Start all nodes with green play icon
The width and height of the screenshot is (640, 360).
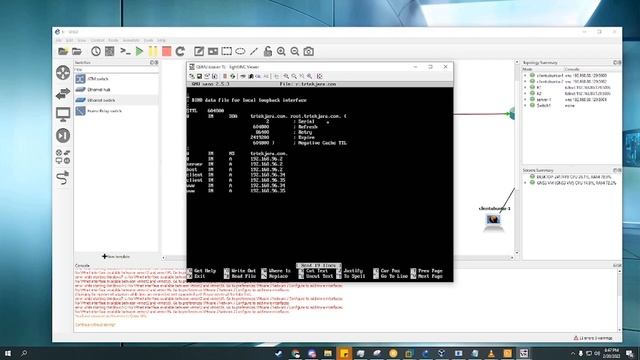click(x=140, y=51)
